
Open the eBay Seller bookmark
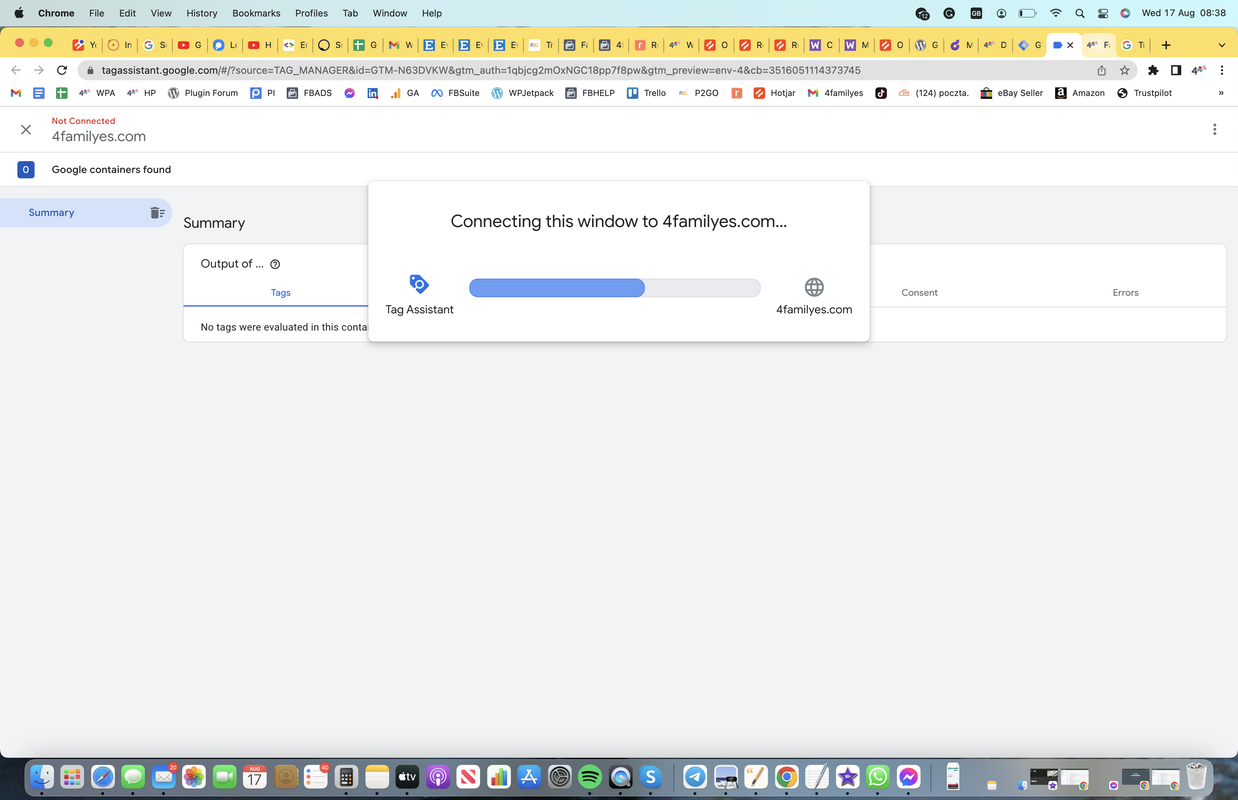[1011, 93]
